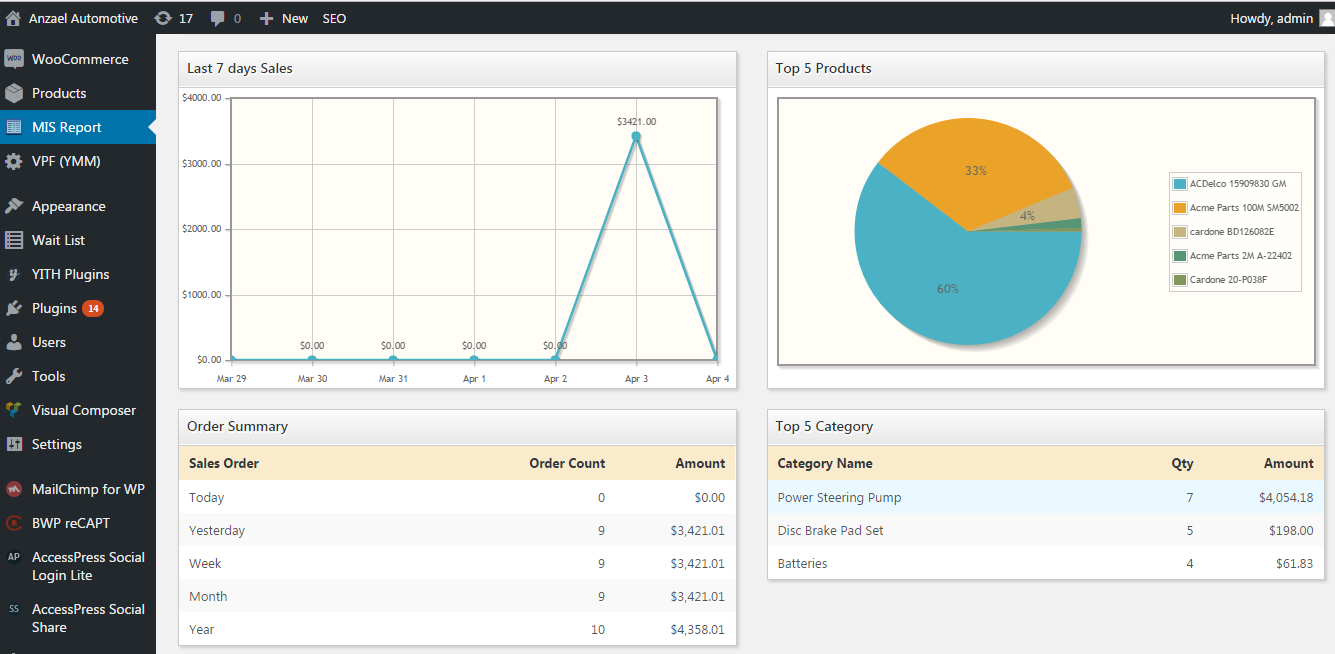Open the New content toolbar menu
Screen dimensions: 1335x654
coord(284,18)
